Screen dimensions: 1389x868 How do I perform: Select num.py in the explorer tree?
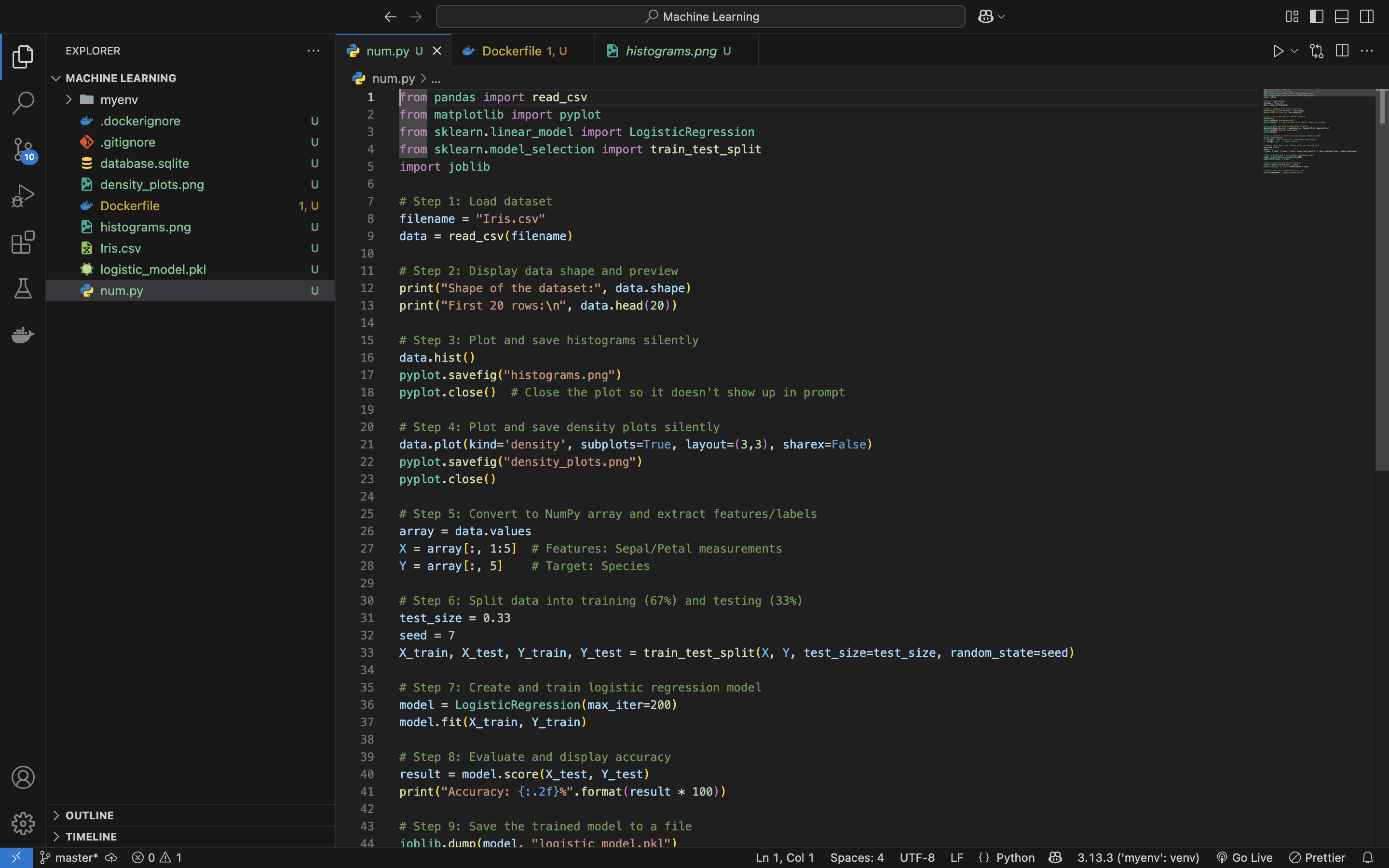[x=190, y=290]
